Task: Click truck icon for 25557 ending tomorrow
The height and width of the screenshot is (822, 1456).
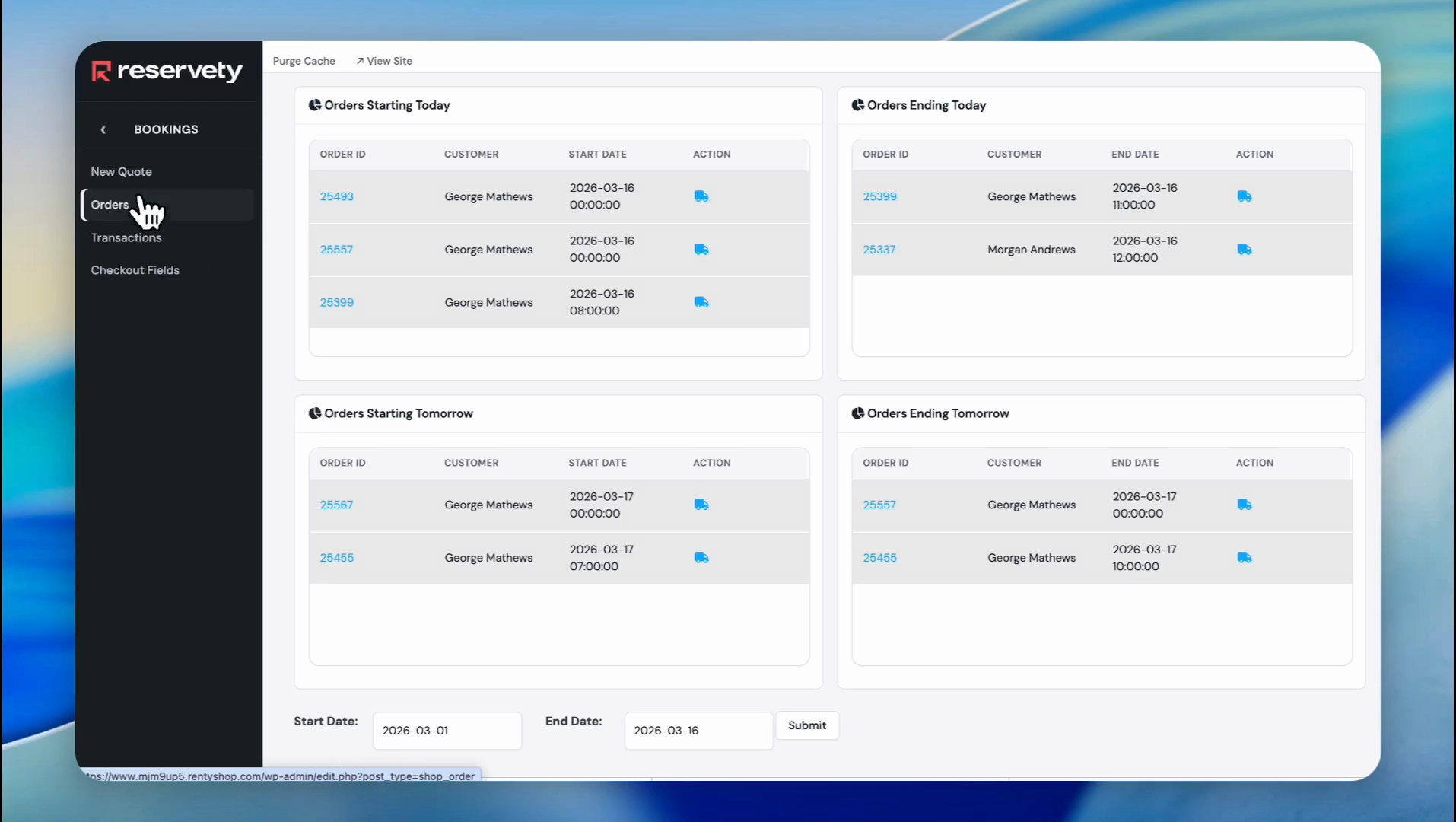Action: coord(1245,505)
